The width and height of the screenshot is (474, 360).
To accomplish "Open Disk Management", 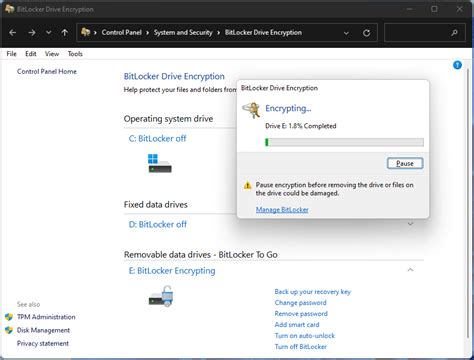I will click(43, 330).
